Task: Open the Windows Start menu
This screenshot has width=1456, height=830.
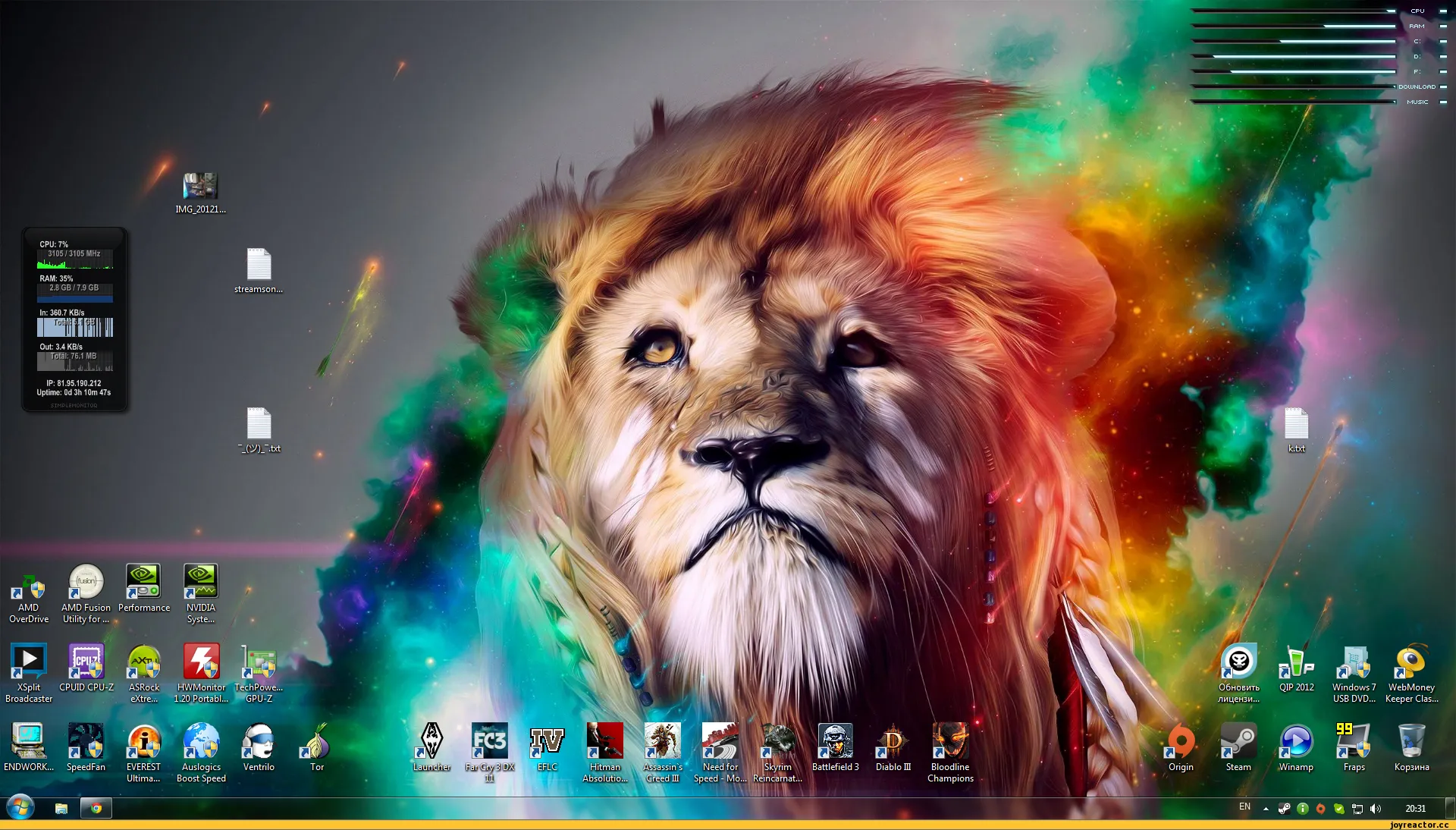Action: coord(20,807)
